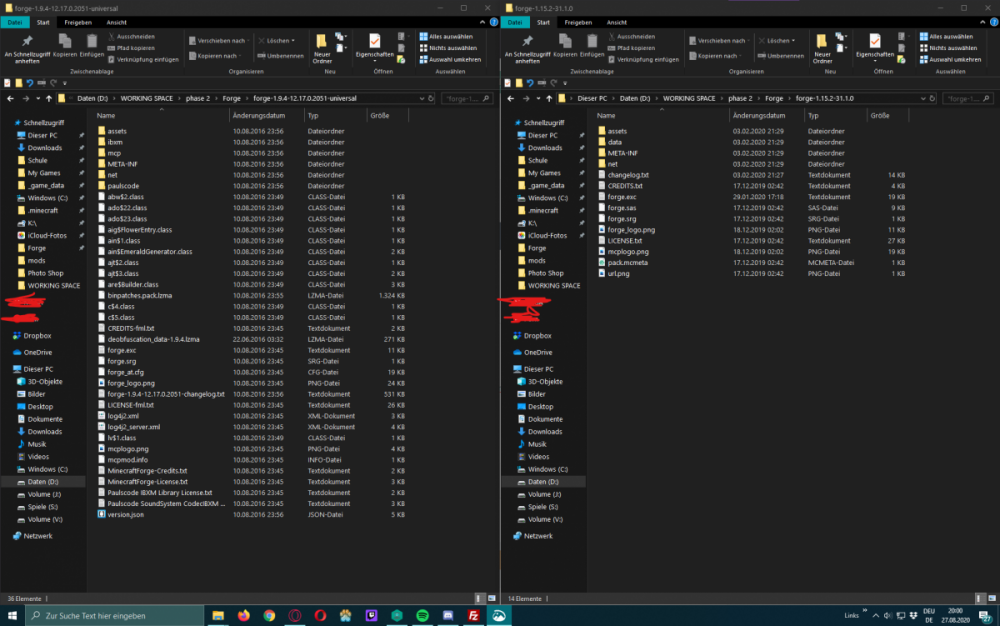Switch to Ansicht tab in forge-1.9.4 window
Screen dimensions: 1000x626
(x=116, y=22)
